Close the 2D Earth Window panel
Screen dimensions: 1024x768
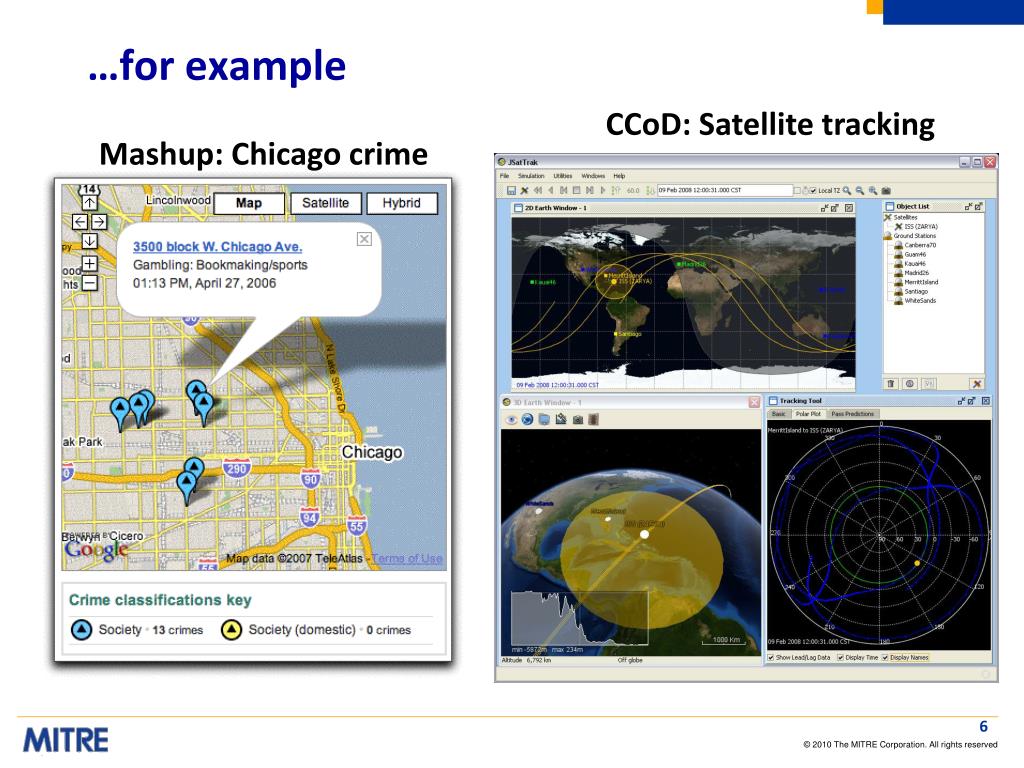click(x=848, y=208)
